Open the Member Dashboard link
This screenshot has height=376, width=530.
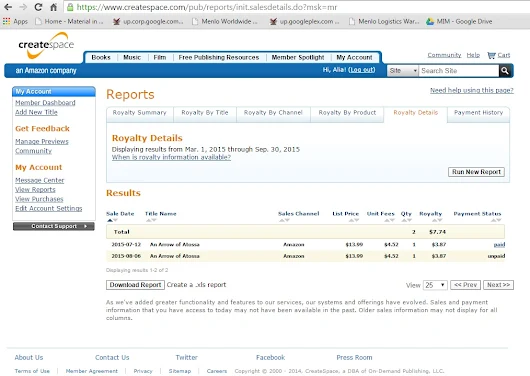pyautogui.click(x=45, y=102)
